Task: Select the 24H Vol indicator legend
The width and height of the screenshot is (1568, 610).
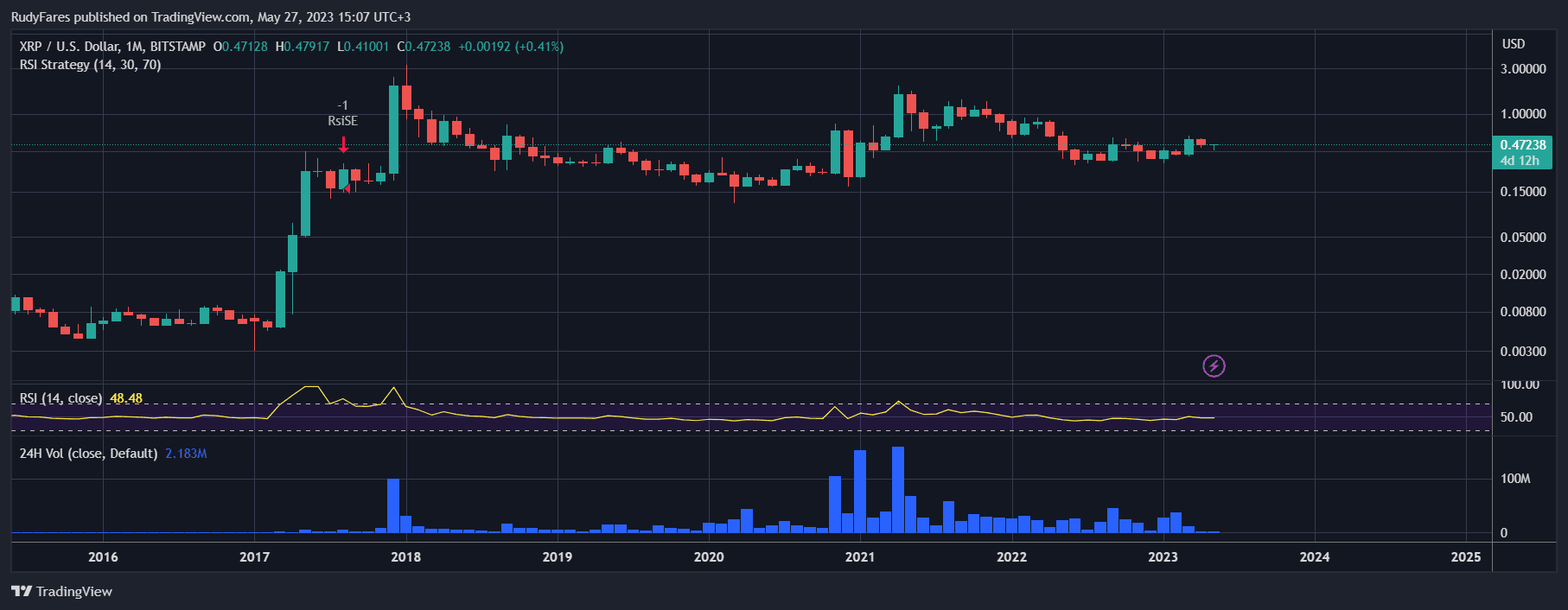Action: point(88,454)
